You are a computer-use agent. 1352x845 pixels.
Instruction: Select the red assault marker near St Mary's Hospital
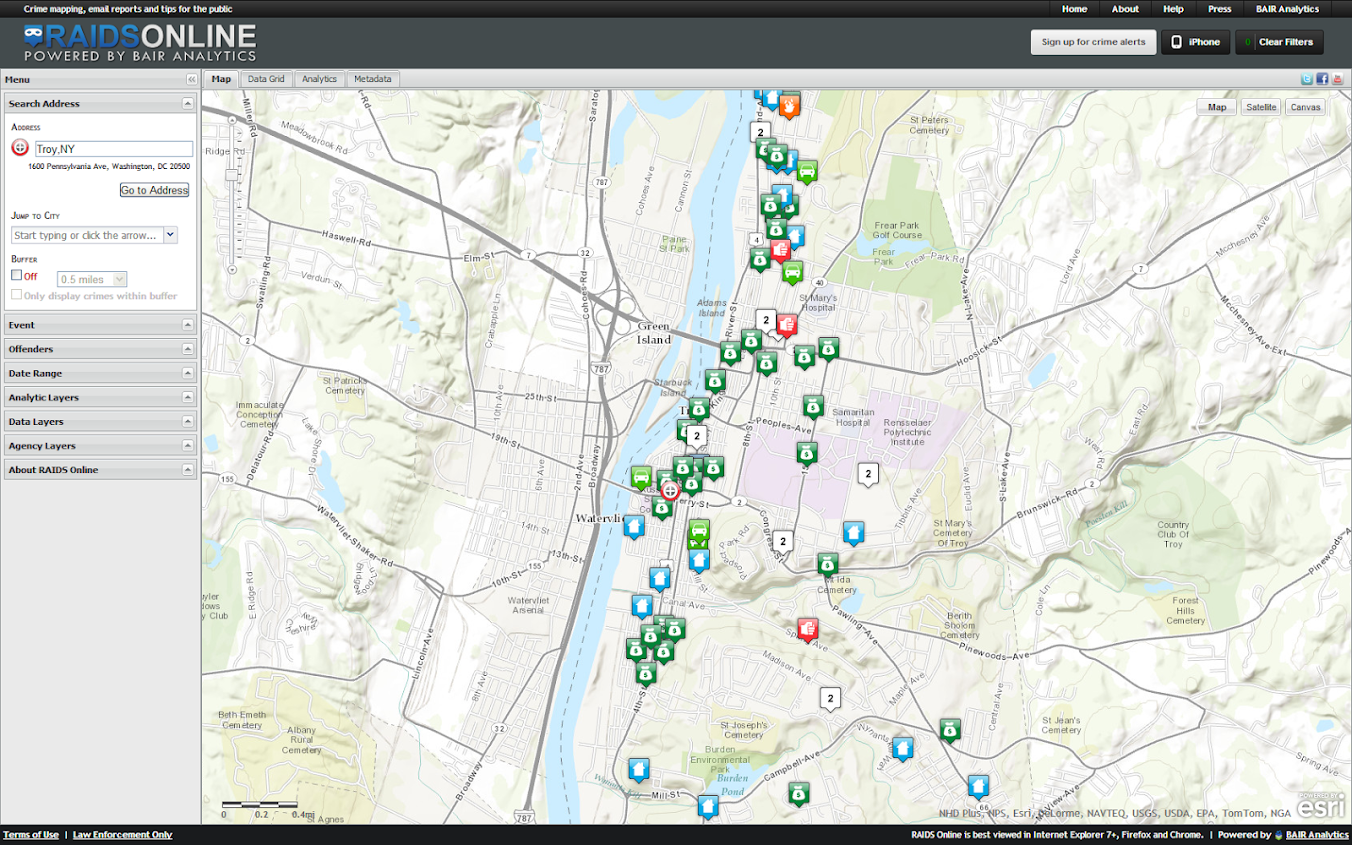click(787, 325)
